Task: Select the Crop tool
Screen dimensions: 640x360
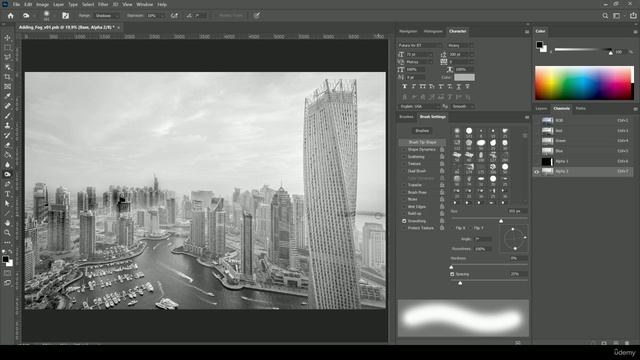Action: [7, 77]
